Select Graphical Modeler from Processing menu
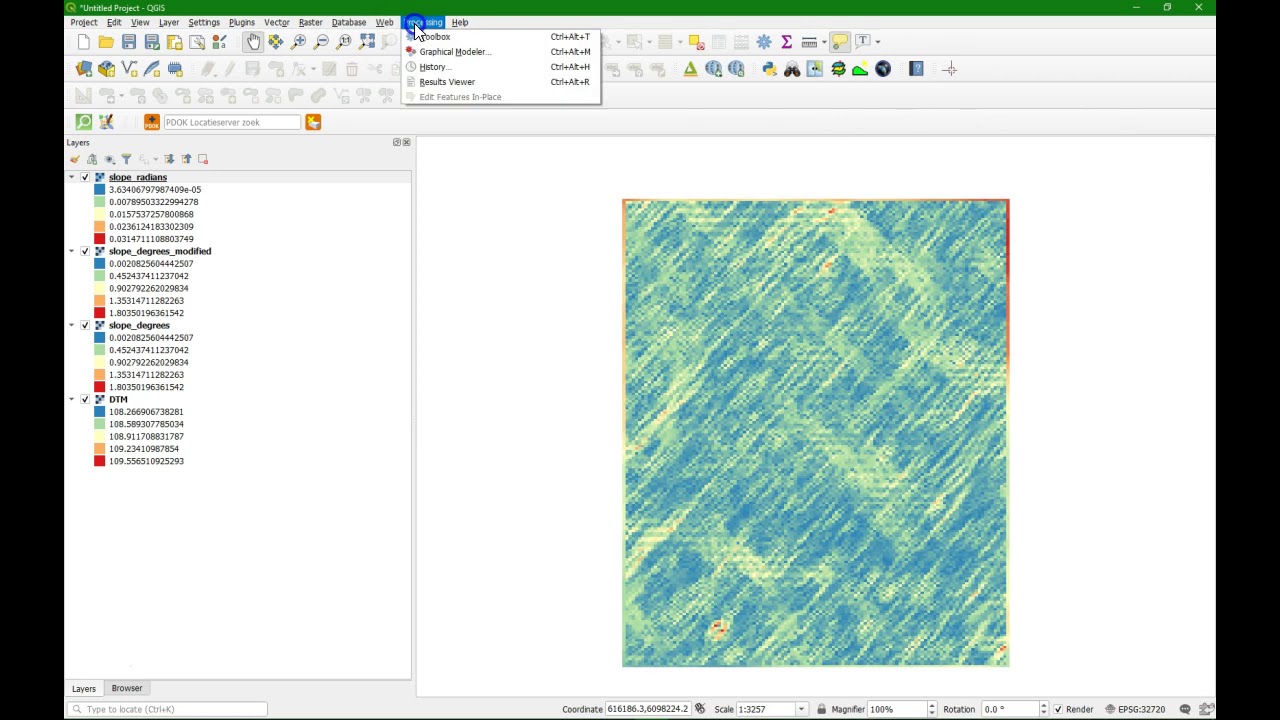Screen dimensions: 1280x720 coord(500,52)
